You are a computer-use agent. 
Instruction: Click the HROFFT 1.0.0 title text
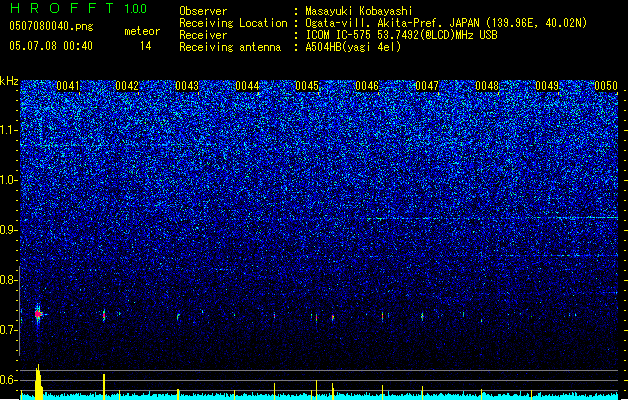(x=78, y=8)
